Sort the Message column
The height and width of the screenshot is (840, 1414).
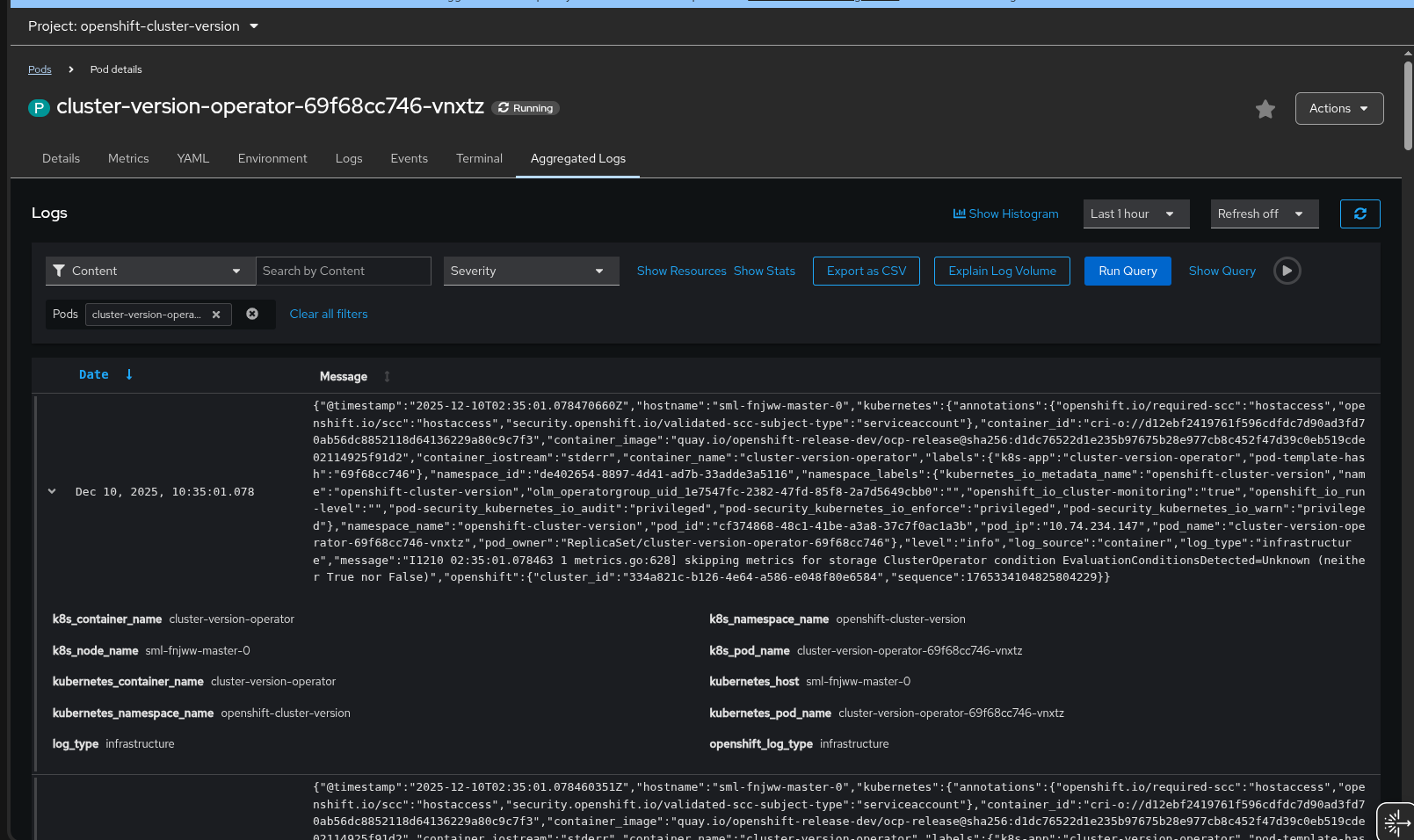point(387,376)
